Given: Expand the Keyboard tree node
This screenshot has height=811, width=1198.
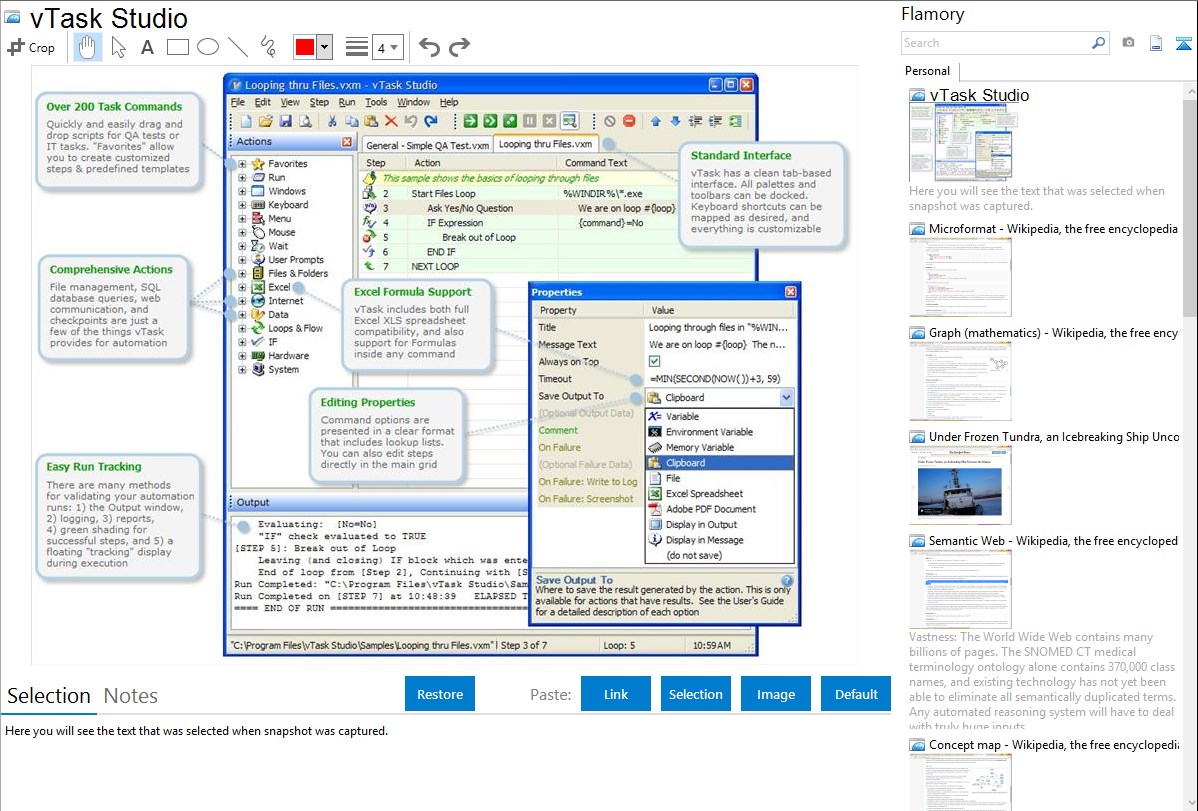Looking at the screenshot, I should click(242, 205).
